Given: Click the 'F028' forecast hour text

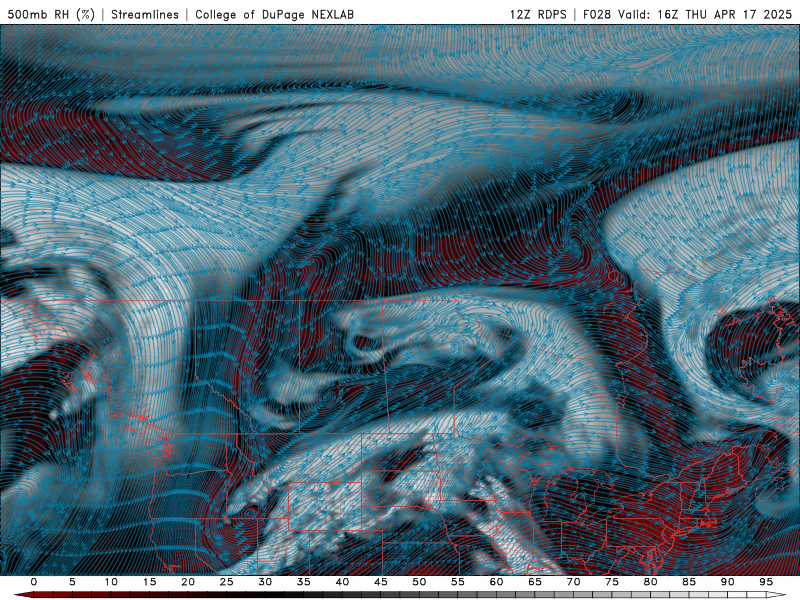Looking at the screenshot, I should [597, 14].
